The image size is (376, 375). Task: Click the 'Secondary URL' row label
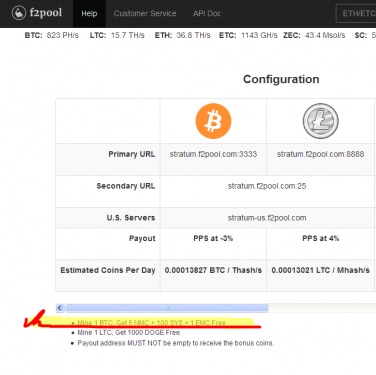126,186
